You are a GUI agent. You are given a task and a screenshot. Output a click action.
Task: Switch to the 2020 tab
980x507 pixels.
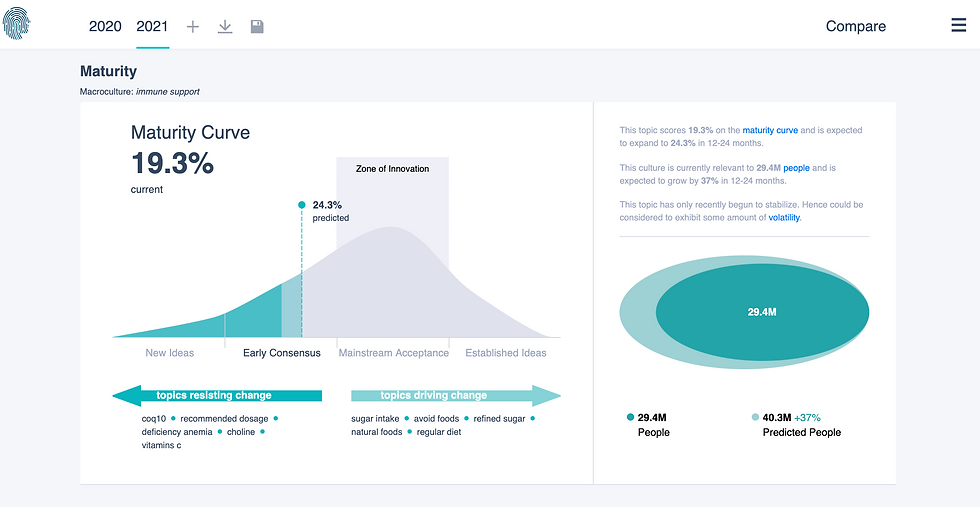(105, 26)
